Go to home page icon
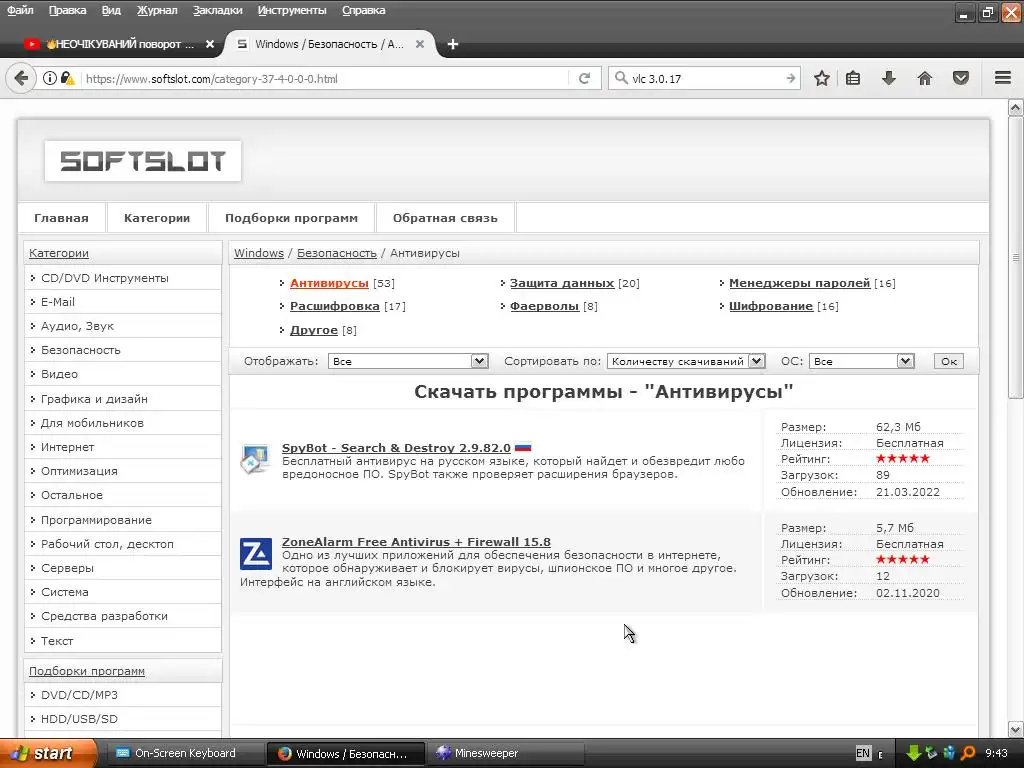 click(x=925, y=78)
